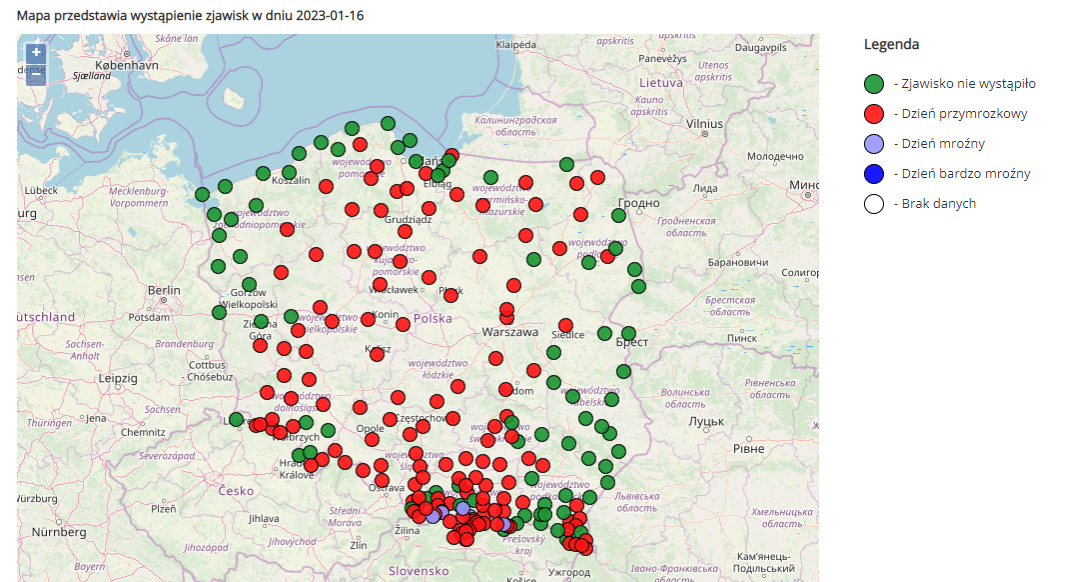
Task: Open the green marker on Gorzów Wielkopolski
Action: pos(249,284)
